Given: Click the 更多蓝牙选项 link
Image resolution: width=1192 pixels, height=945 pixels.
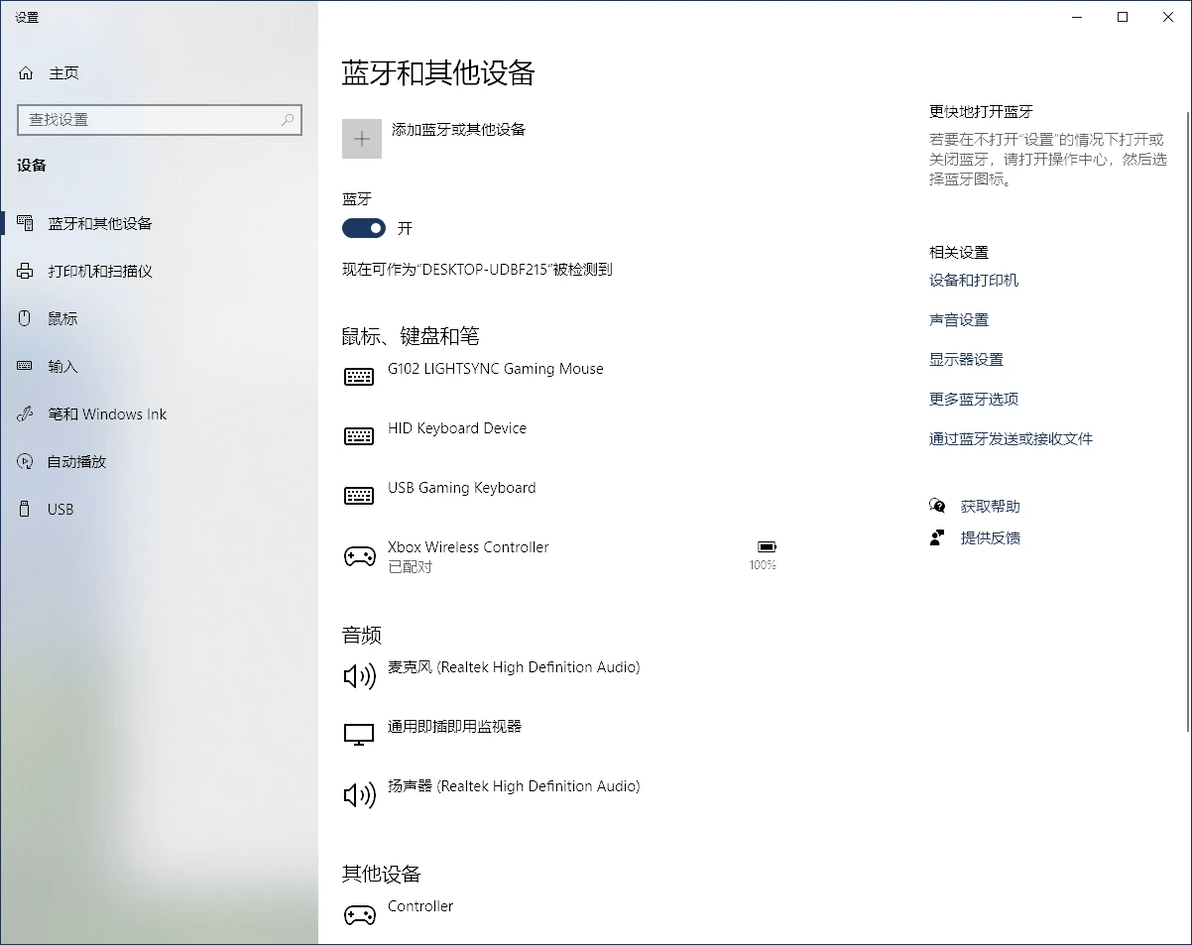Looking at the screenshot, I should [x=973, y=398].
